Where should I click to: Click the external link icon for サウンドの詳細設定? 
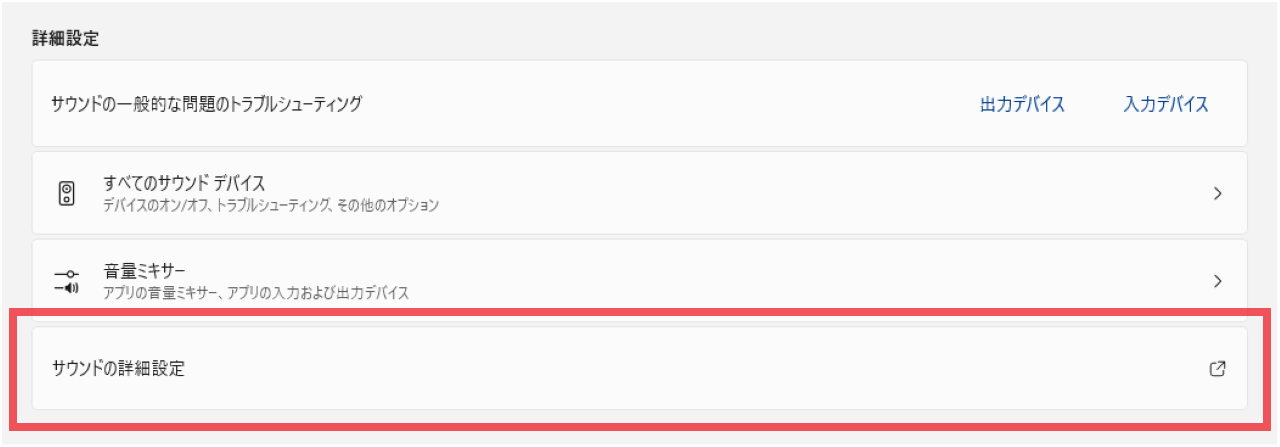tap(1217, 369)
